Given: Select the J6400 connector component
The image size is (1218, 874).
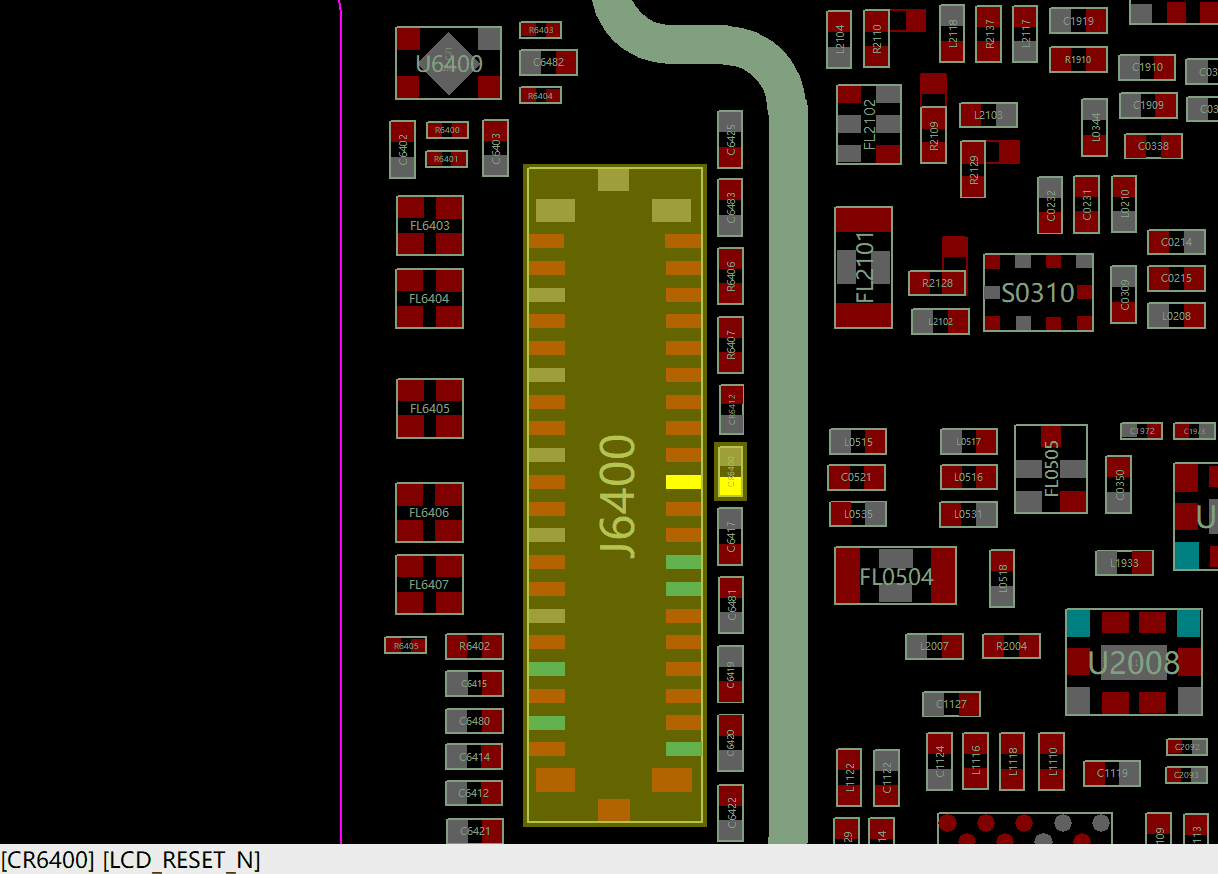Looking at the screenshot, I should coord(615,495).
